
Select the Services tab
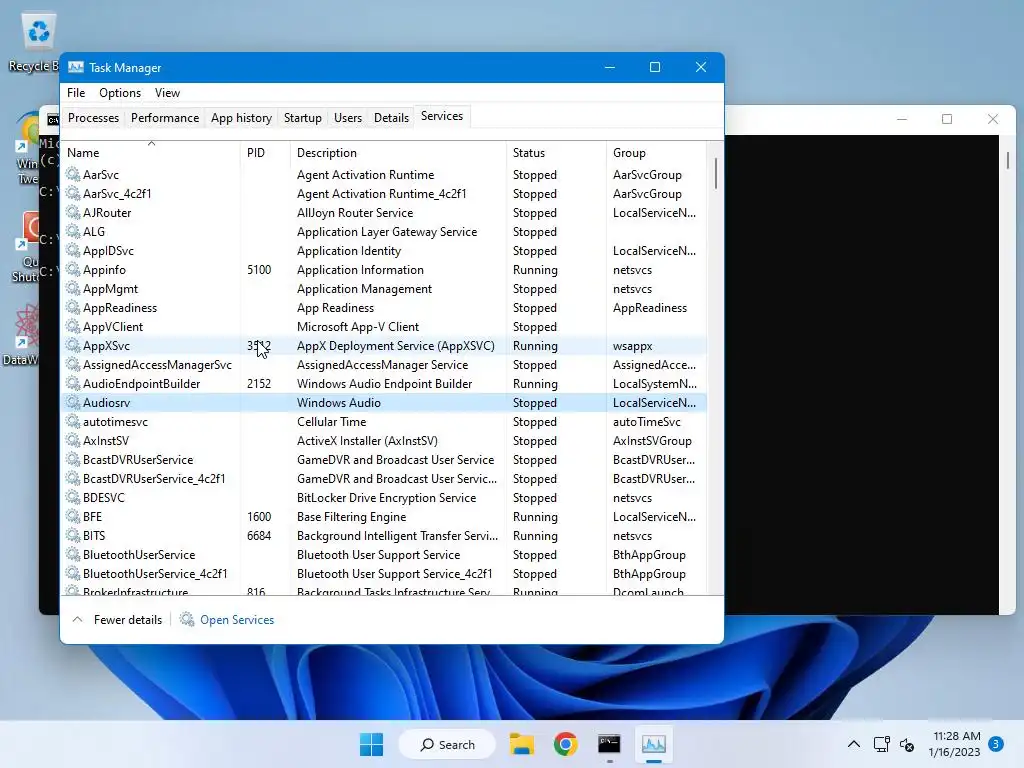coord(441,116)
